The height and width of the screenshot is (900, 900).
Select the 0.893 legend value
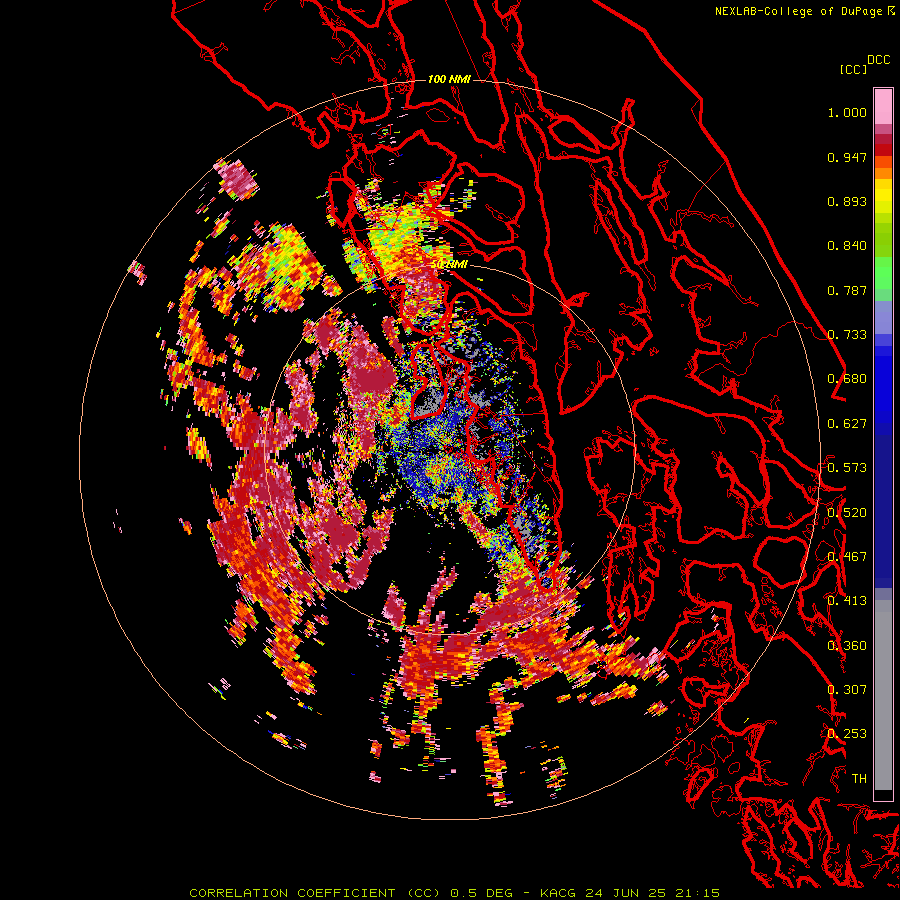(x=847, y=201)
